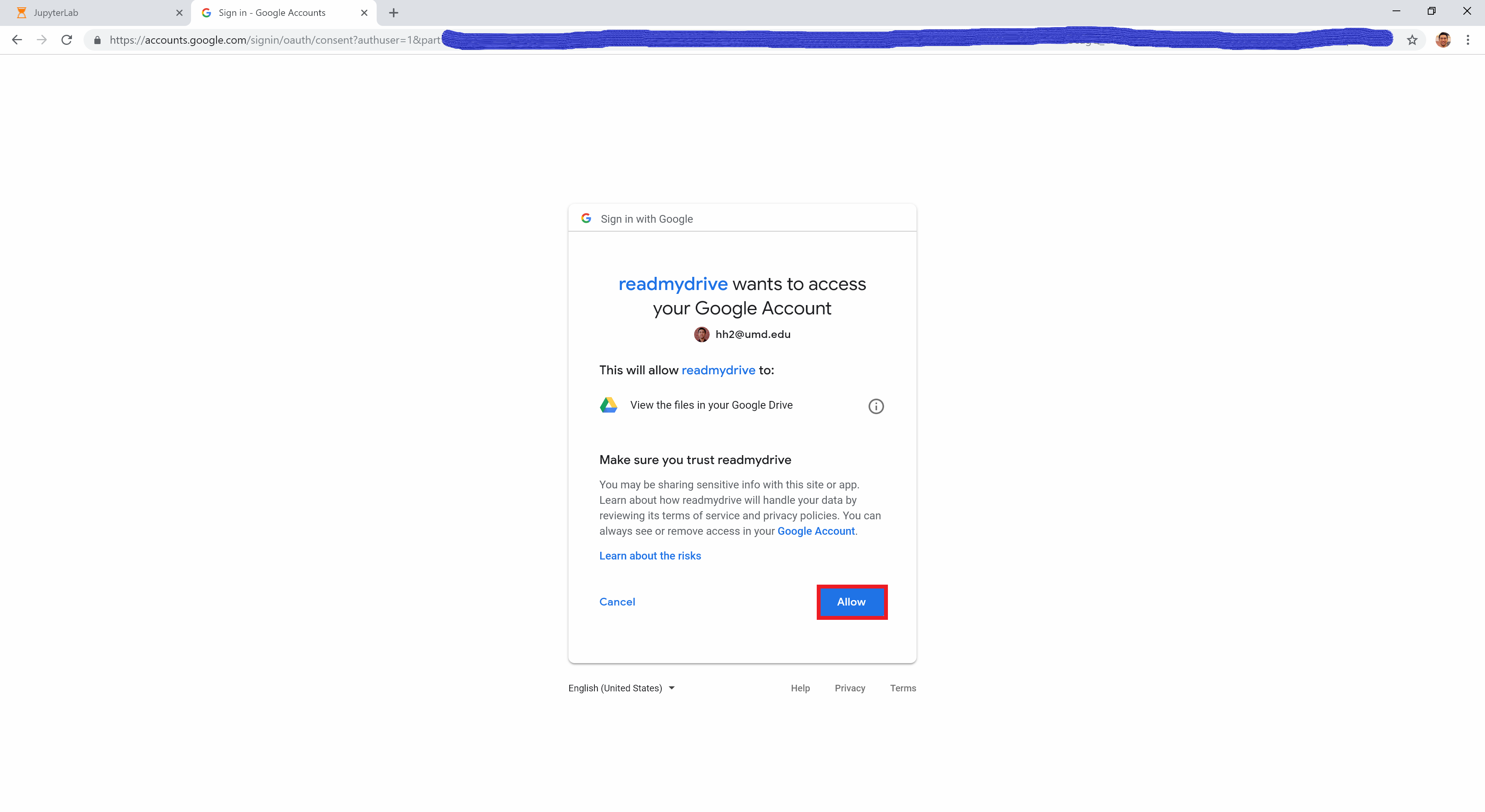Open Chrome's three-dot menu
Viewport: 1485px width, 812px height.
point(1468,40)
